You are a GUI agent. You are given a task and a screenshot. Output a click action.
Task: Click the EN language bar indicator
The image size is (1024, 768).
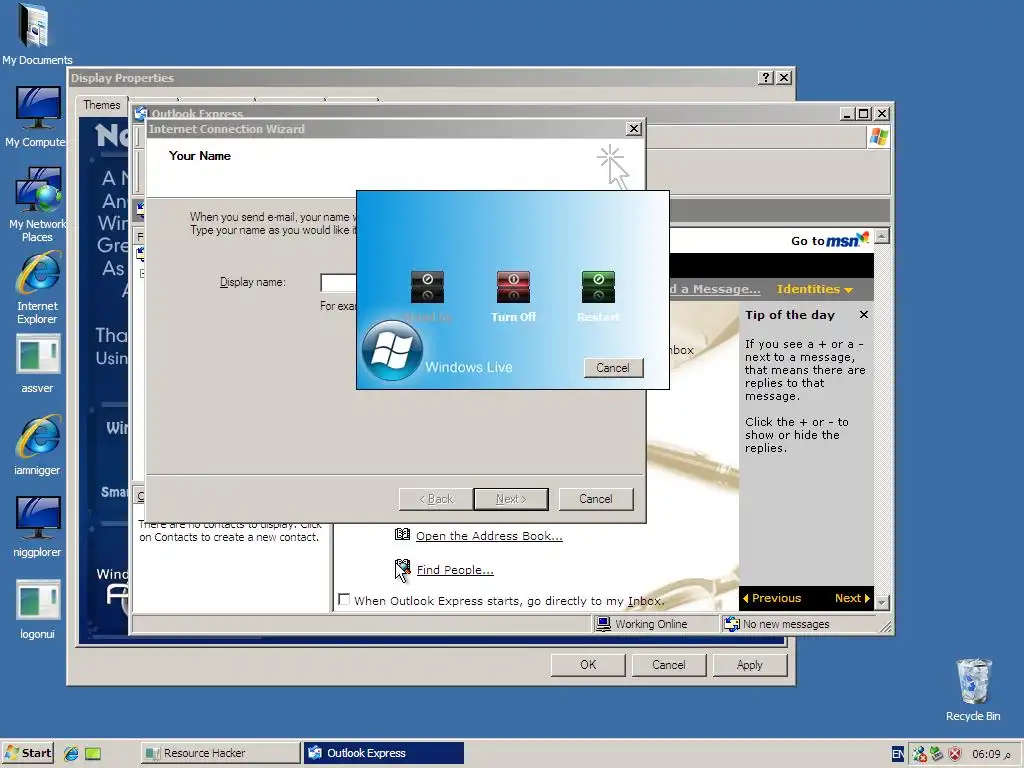click(898, 754)
